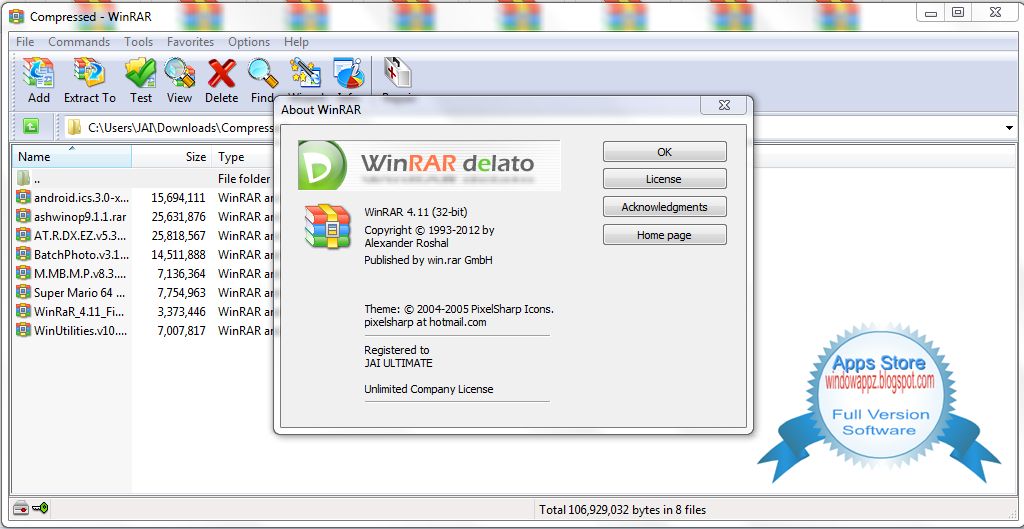Viewport: 1024px width, 529px height.
Task: Open the Options menu
Action: pos(249,42)
